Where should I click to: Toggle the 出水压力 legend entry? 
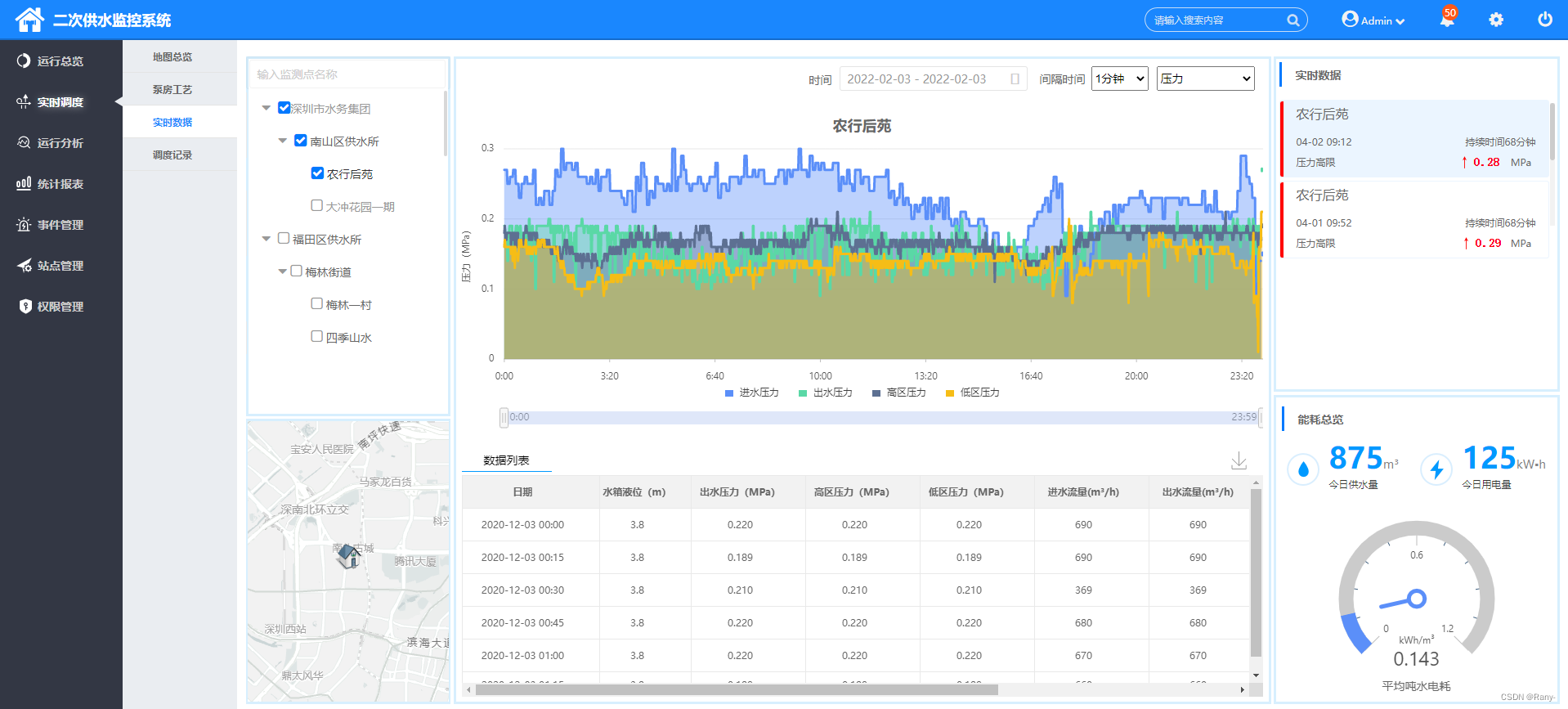coord(826,393)
